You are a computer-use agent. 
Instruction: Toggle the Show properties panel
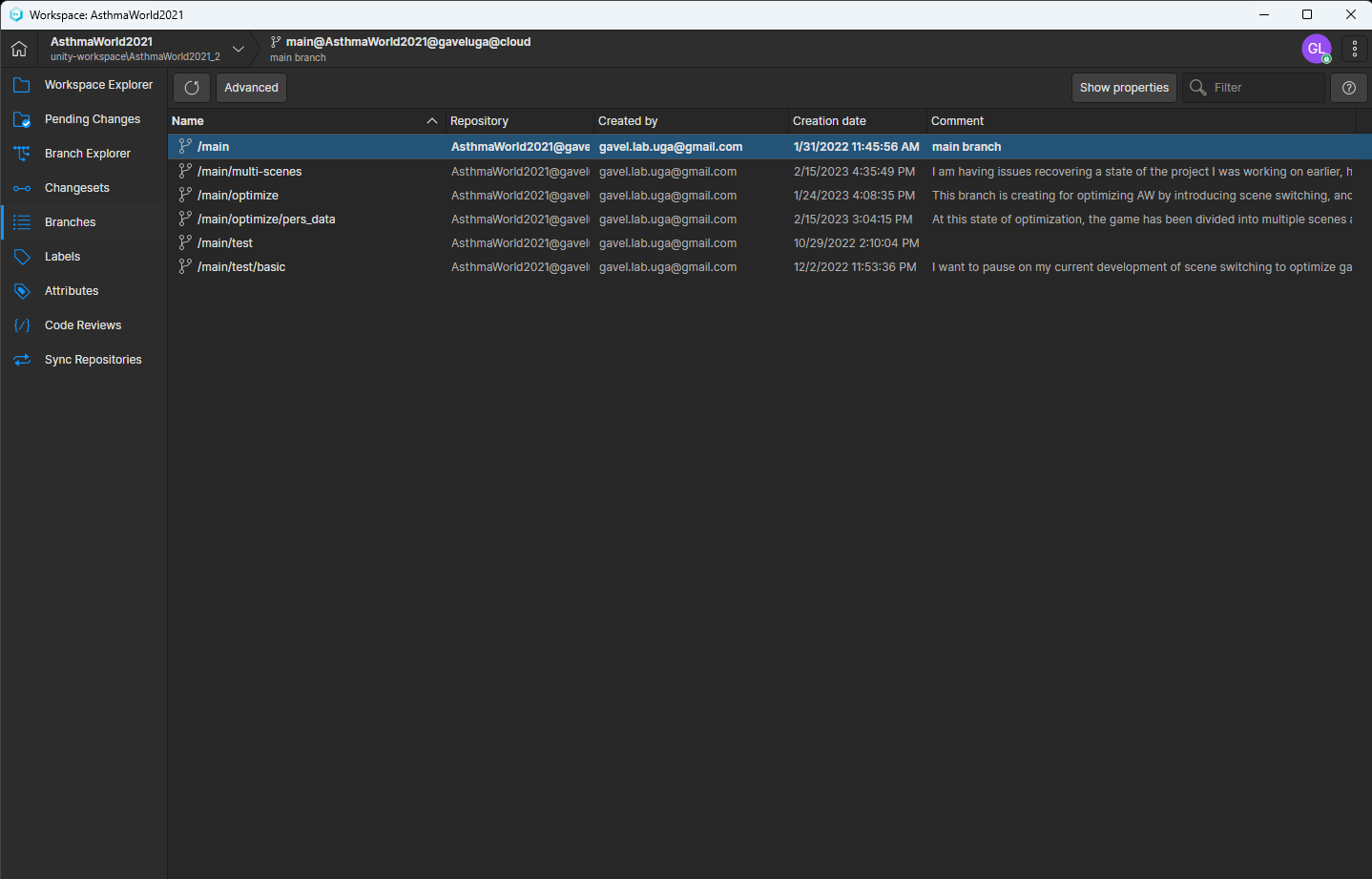pos(1124,87)
